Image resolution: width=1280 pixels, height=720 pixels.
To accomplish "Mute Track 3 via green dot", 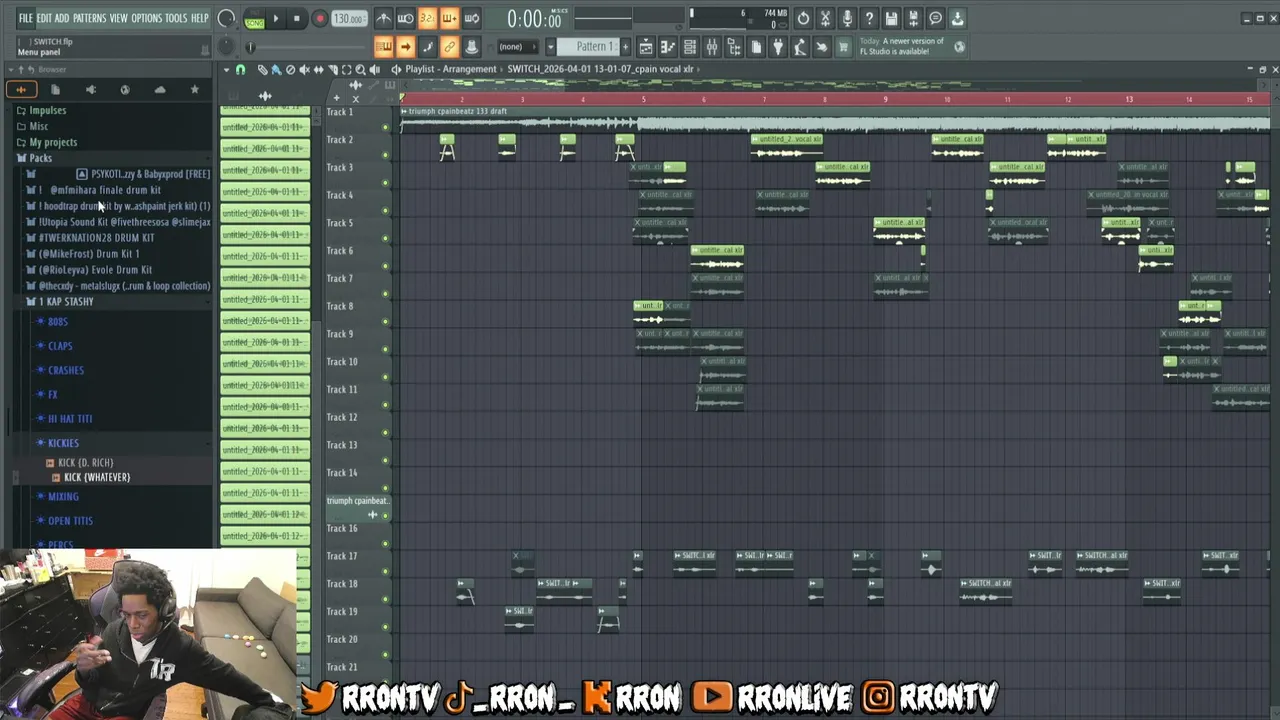I will [386, 183].
